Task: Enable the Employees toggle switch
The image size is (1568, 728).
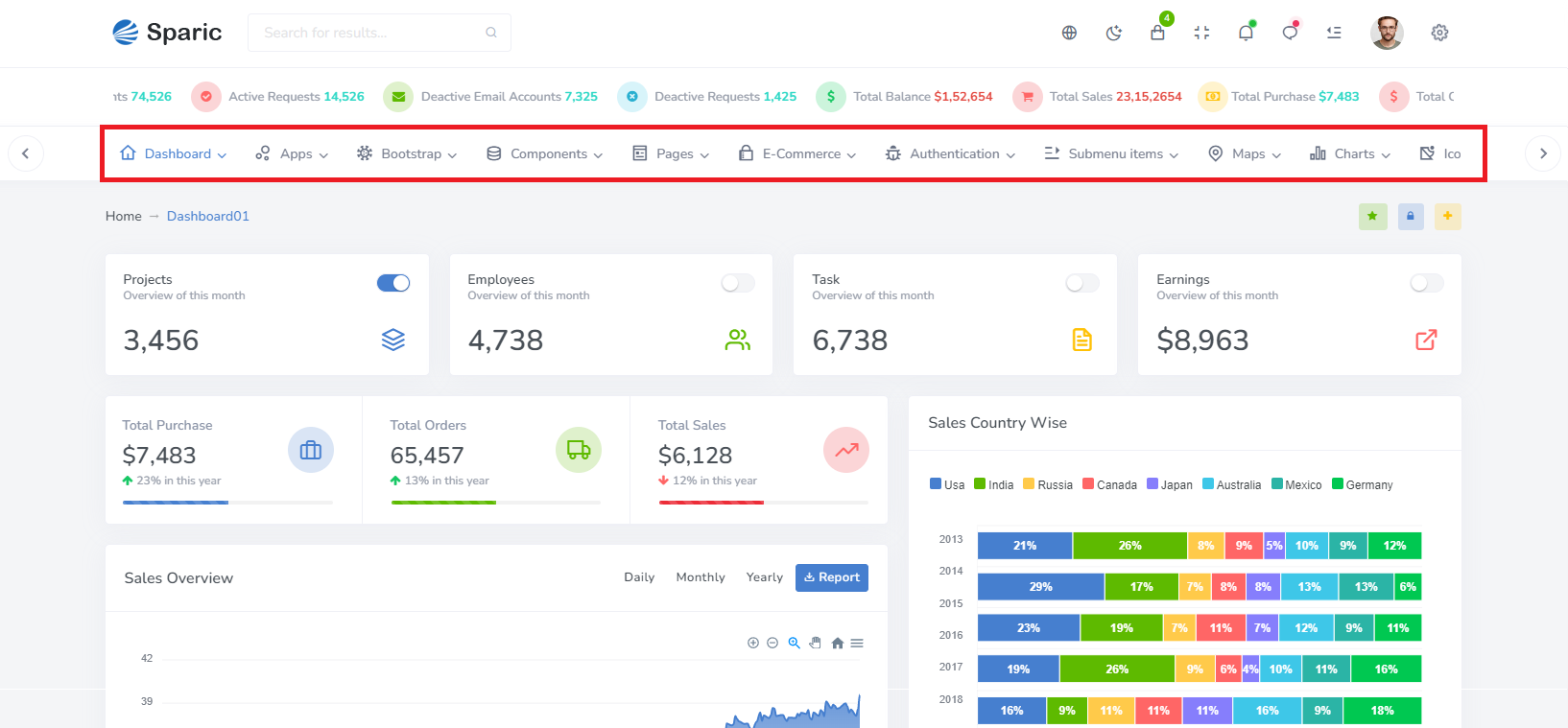Action: click(x=737, y=283)
